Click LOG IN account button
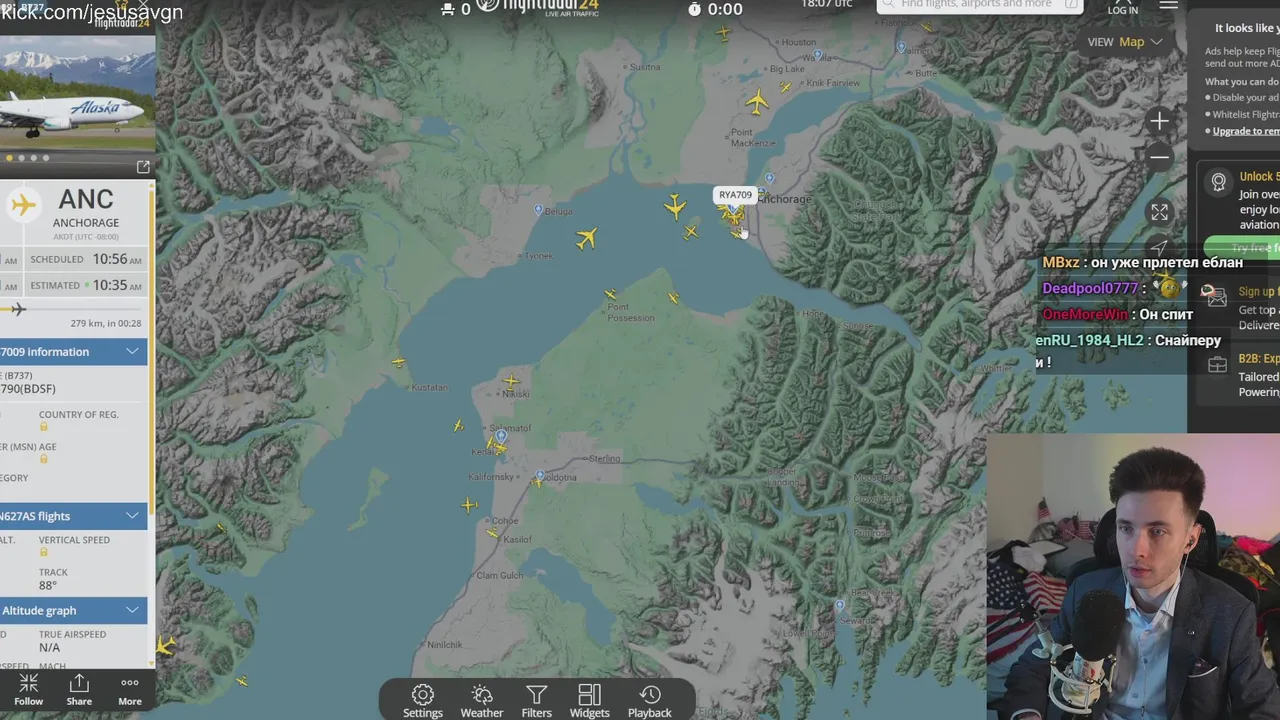The image size is (1280, 720). coord(1123,8)
